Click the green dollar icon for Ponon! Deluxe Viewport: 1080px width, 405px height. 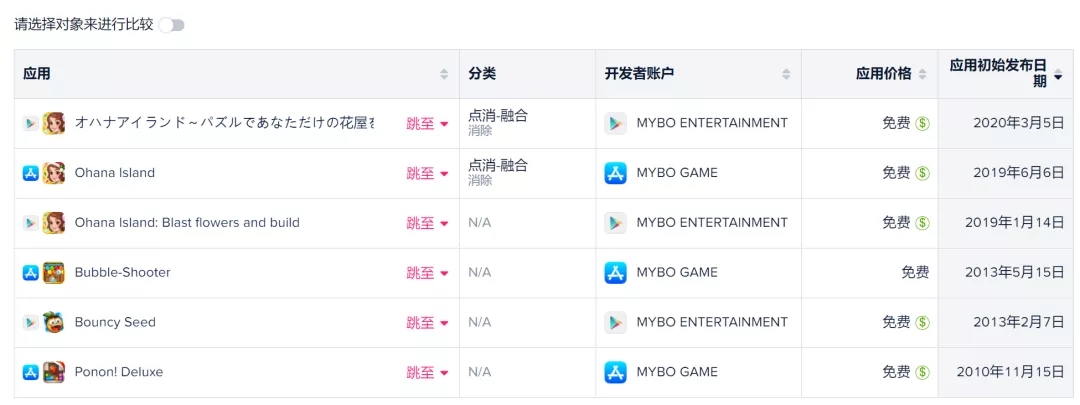(922, 372)
